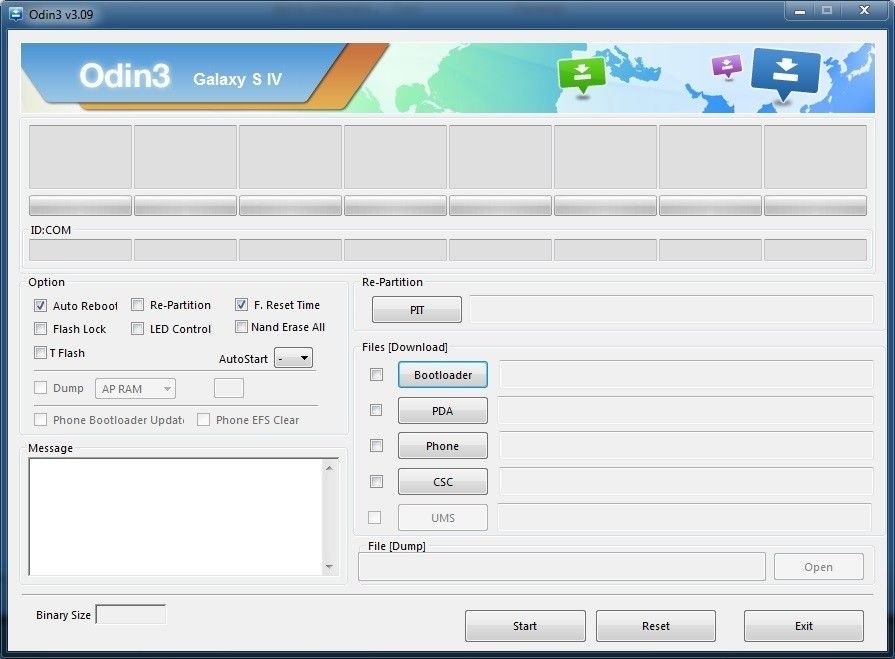Tick the checkbox next to Bootloader

(376, 374)
